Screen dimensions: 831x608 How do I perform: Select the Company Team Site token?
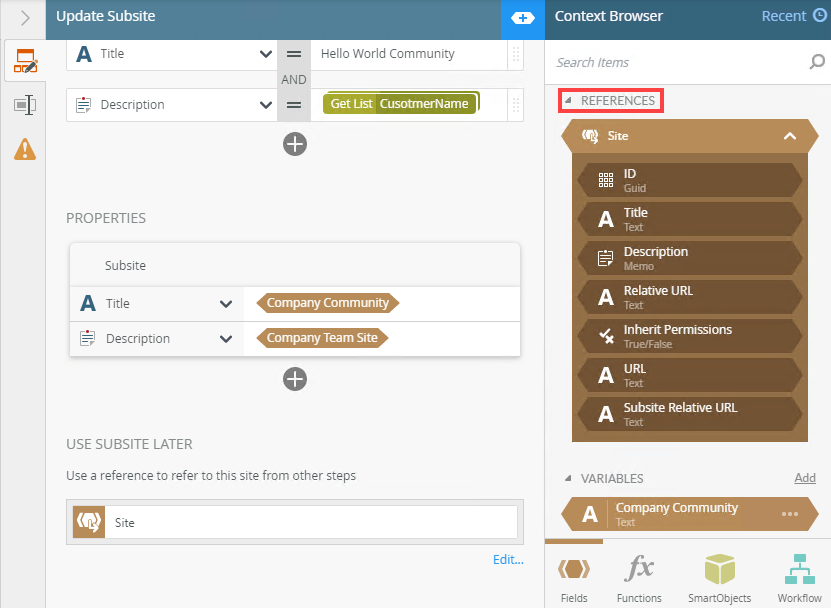[322, 338]
